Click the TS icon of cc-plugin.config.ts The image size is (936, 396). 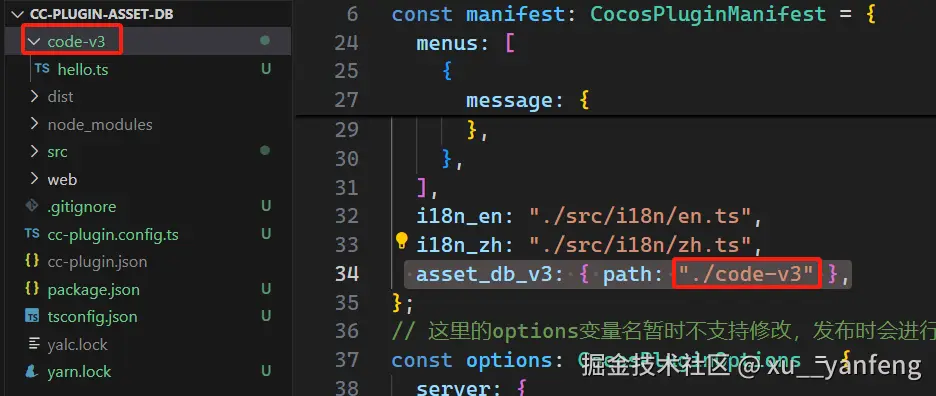tap(32, 234)
